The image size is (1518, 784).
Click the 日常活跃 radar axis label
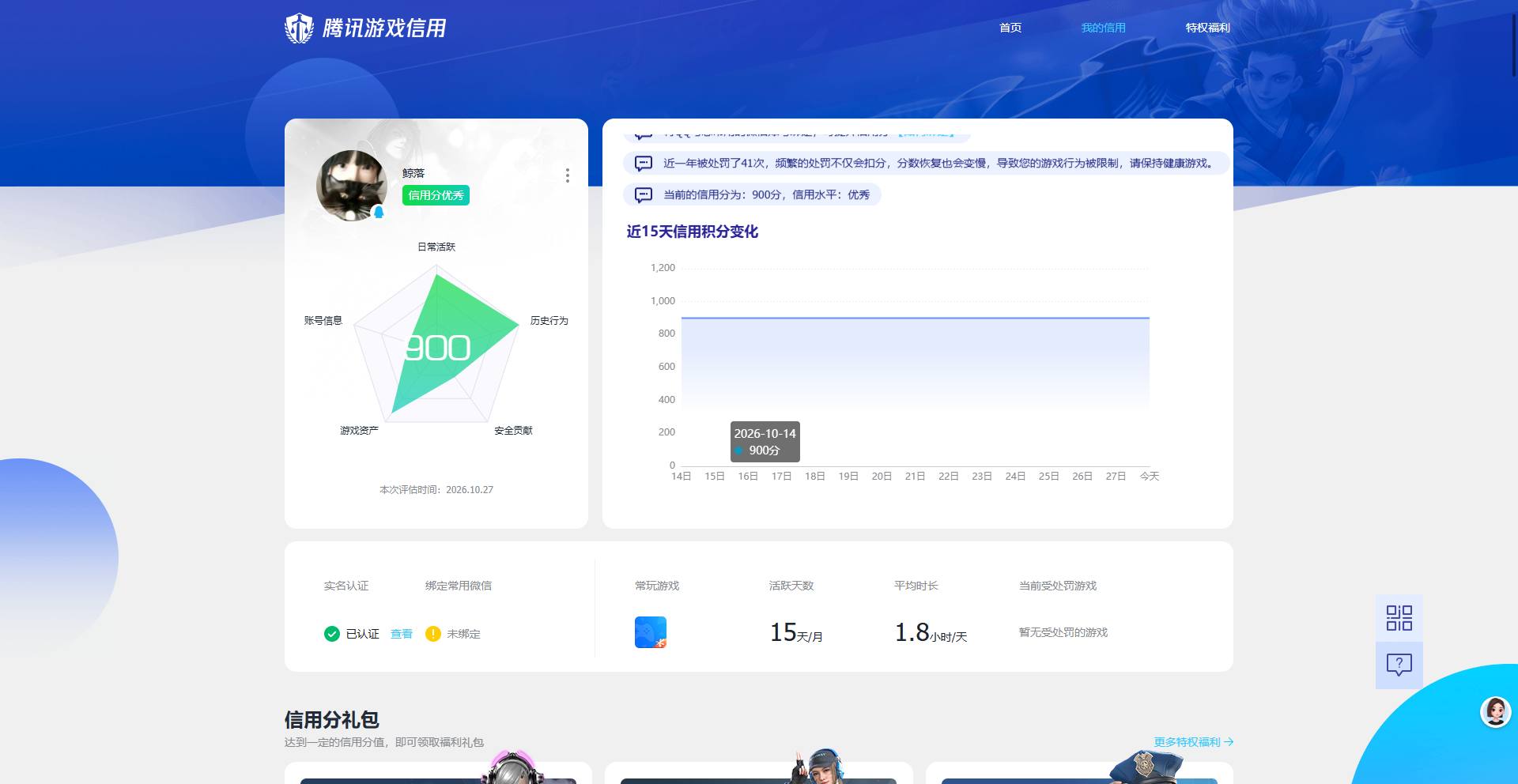[x=436, y=247]
